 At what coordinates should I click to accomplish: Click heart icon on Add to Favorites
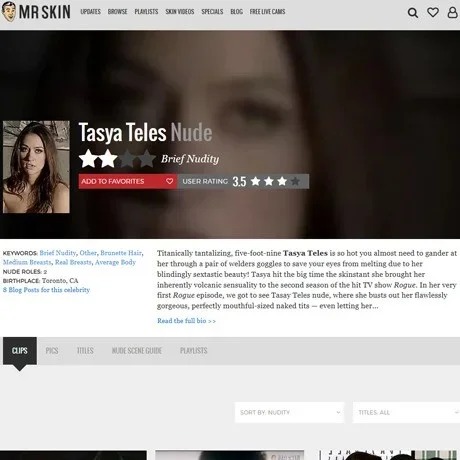point(169,181)
